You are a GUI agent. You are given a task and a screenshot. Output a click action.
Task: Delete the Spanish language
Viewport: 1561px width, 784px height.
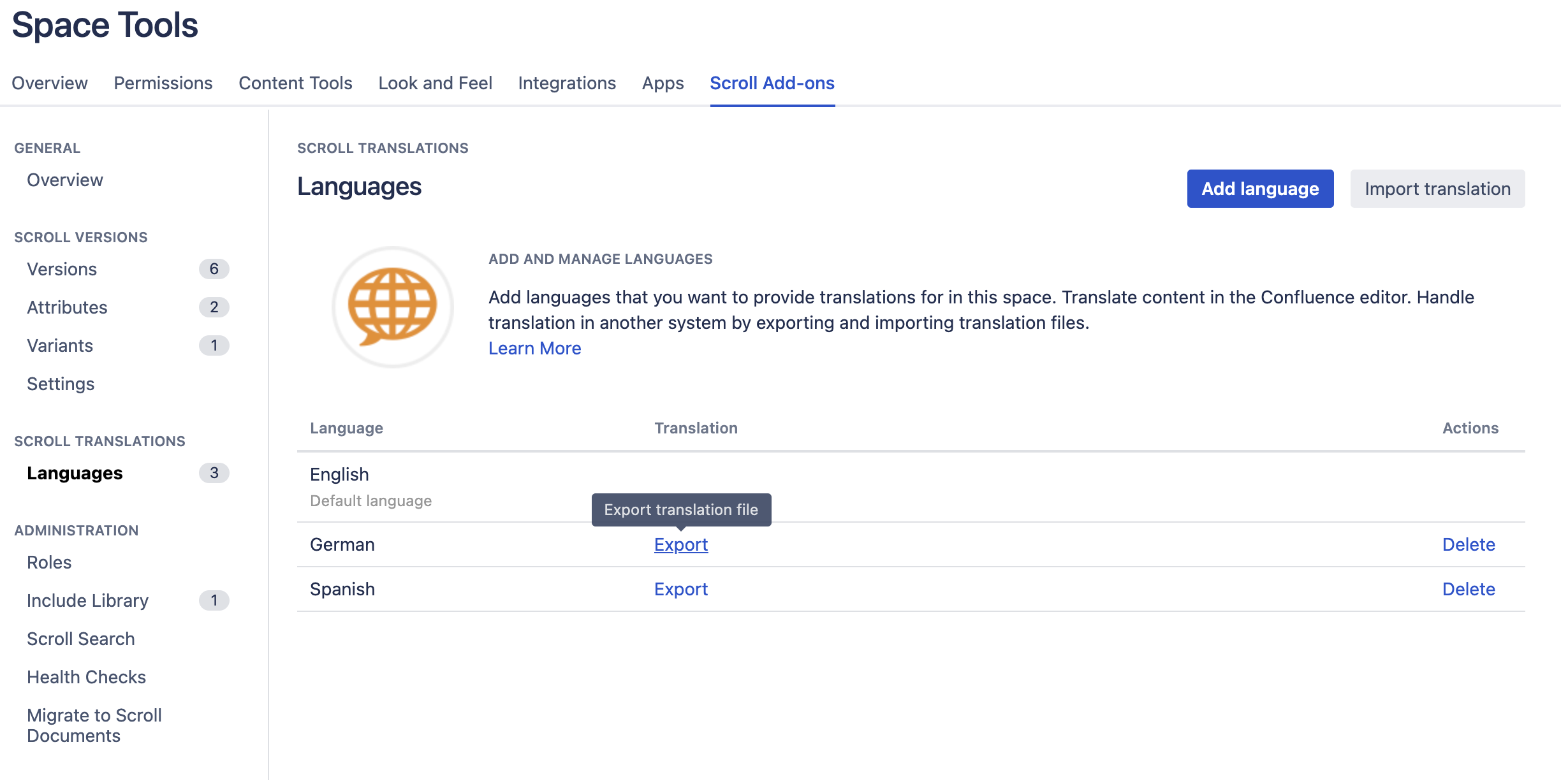[1468, 589]
